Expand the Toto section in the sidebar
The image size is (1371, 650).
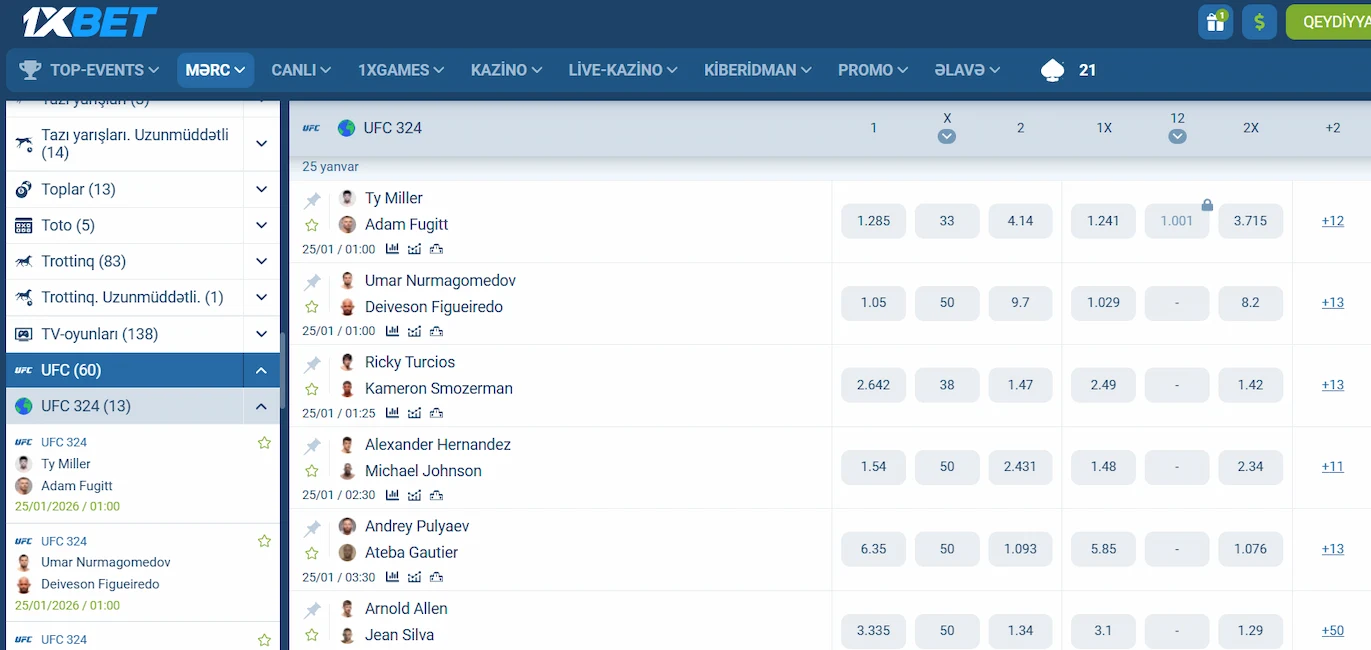tap(261, 225)
